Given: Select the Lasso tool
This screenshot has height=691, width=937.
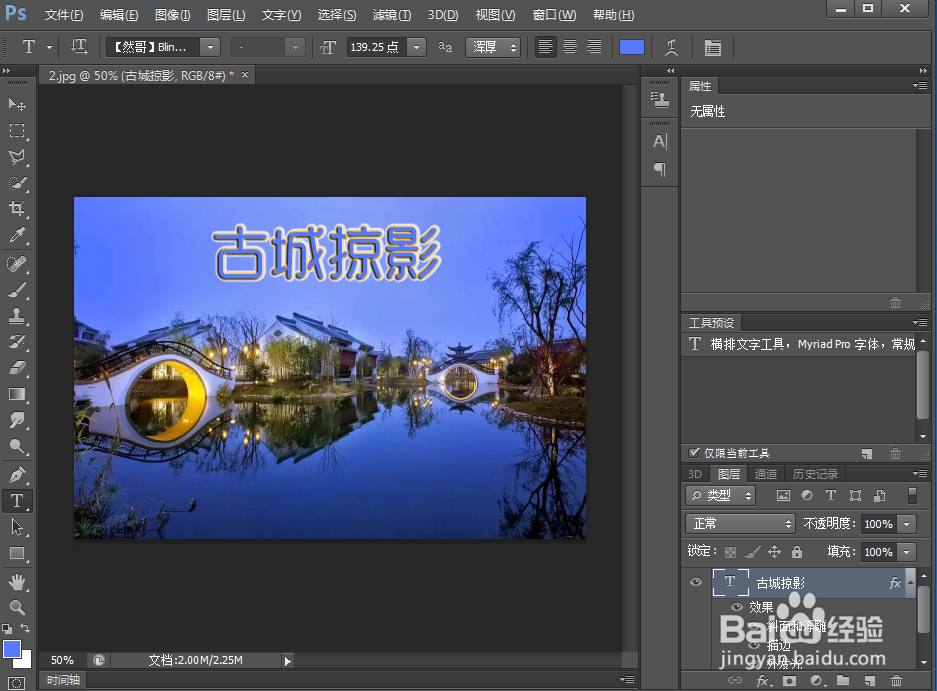Looking at the screenshot, I should [x=17, y=157].
